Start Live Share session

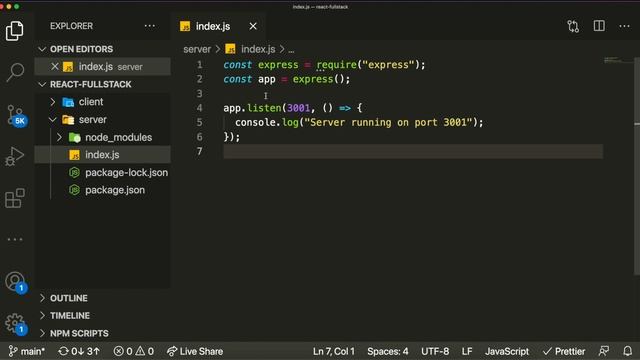[195, 351]
